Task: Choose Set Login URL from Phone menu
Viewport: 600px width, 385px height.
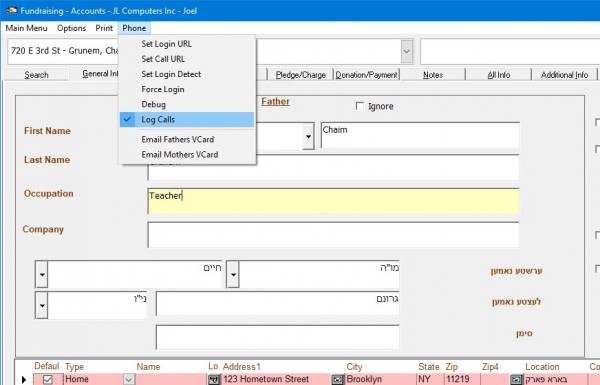Action: tap(187, 44)
